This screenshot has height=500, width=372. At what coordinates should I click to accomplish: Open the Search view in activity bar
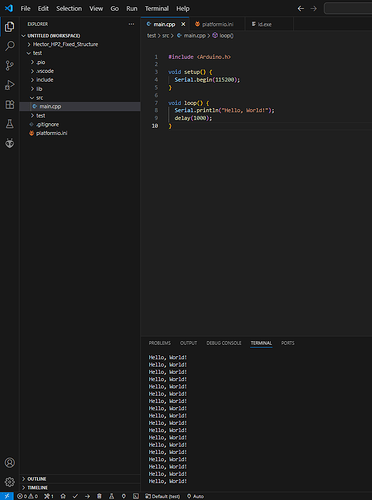point(10,46)
